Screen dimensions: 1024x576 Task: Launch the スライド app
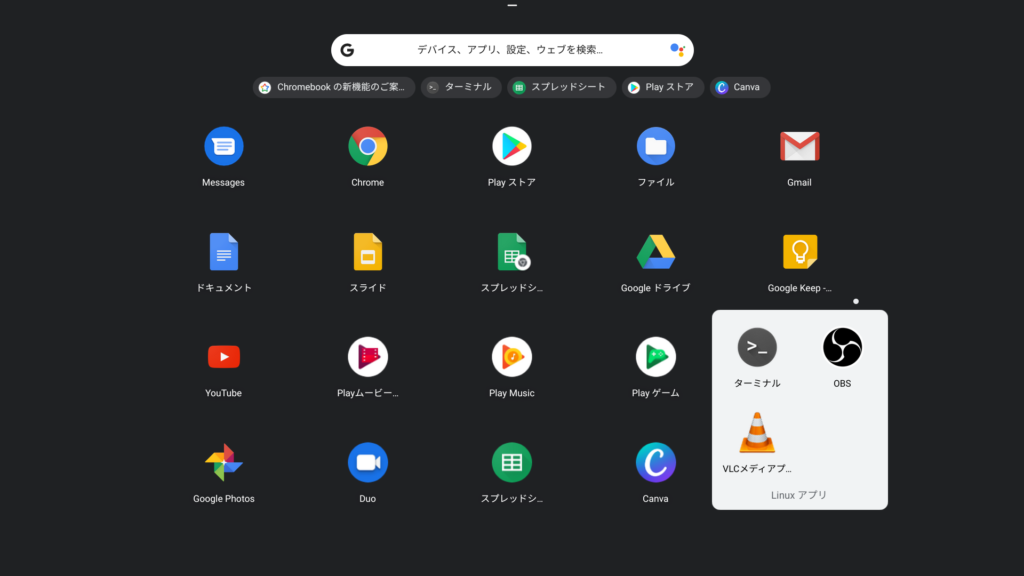pyautogui.click(x=368, y=251)
